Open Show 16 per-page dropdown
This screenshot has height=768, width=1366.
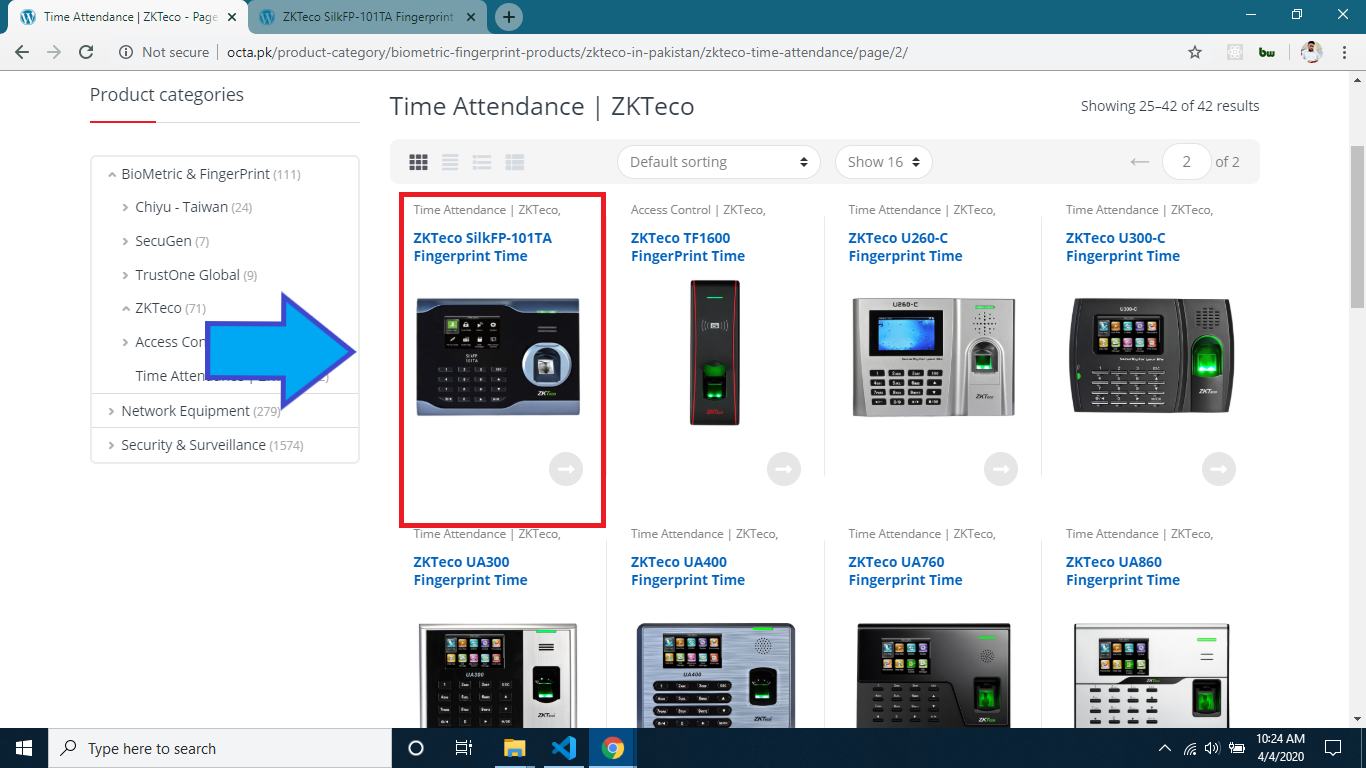pos(884,162)
